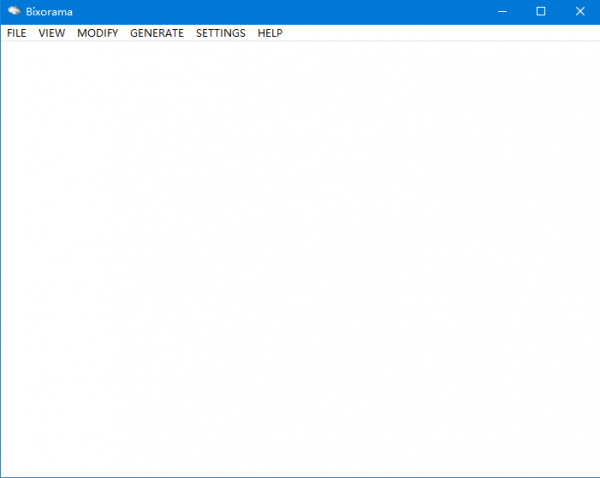Open the HELP menu

270,33
